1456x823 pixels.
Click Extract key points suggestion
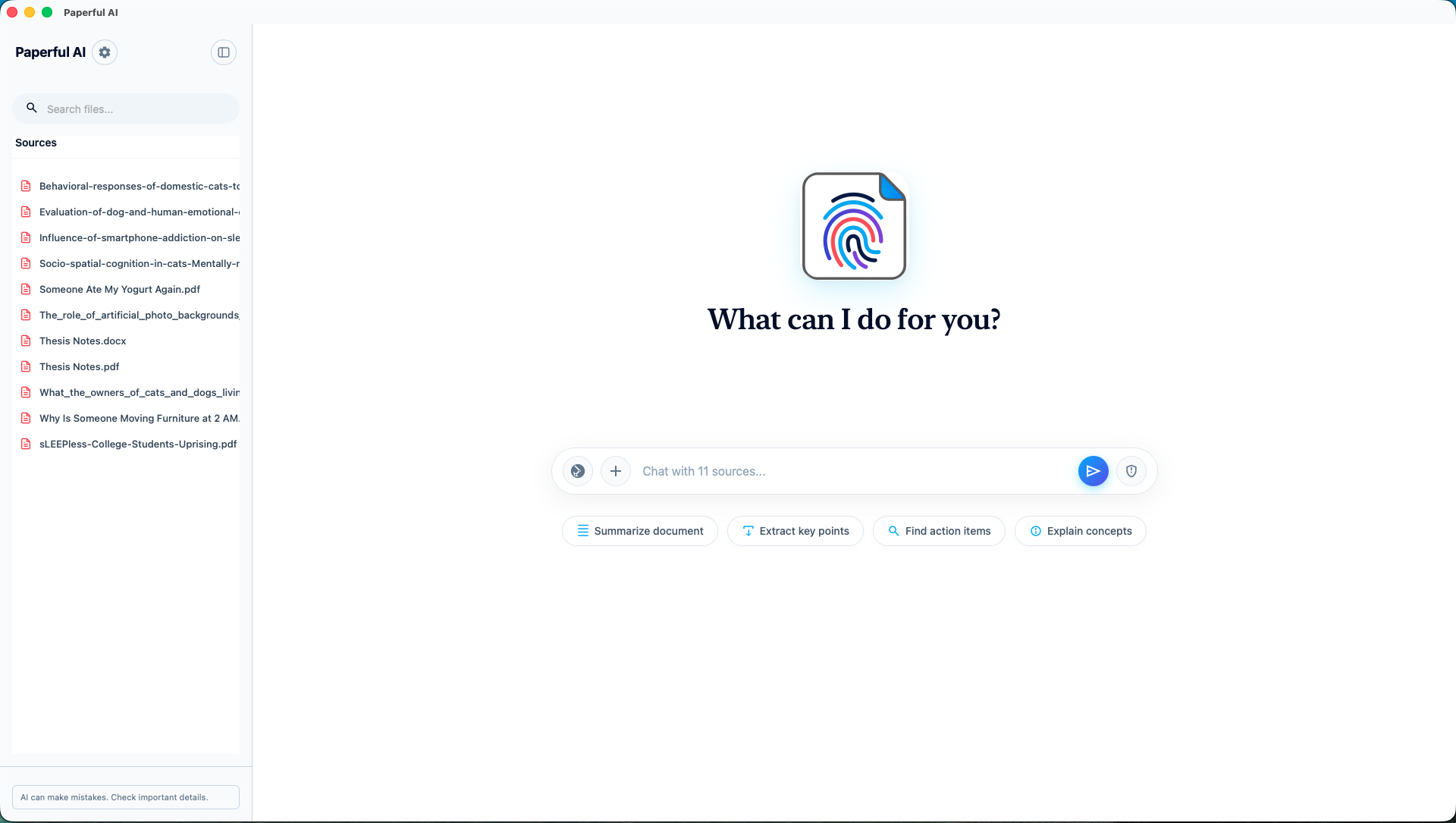tap(795, 531)
